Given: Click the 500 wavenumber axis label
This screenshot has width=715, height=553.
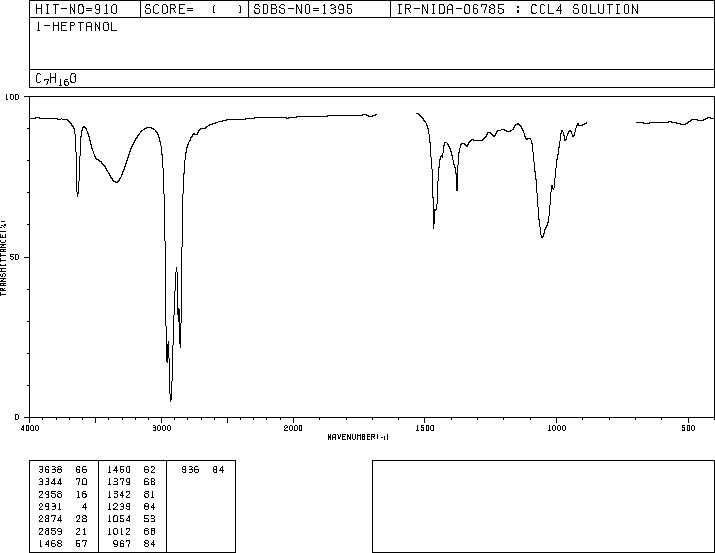Looking at the screenshot, I should pyautogui.click(x=688, y=428).
